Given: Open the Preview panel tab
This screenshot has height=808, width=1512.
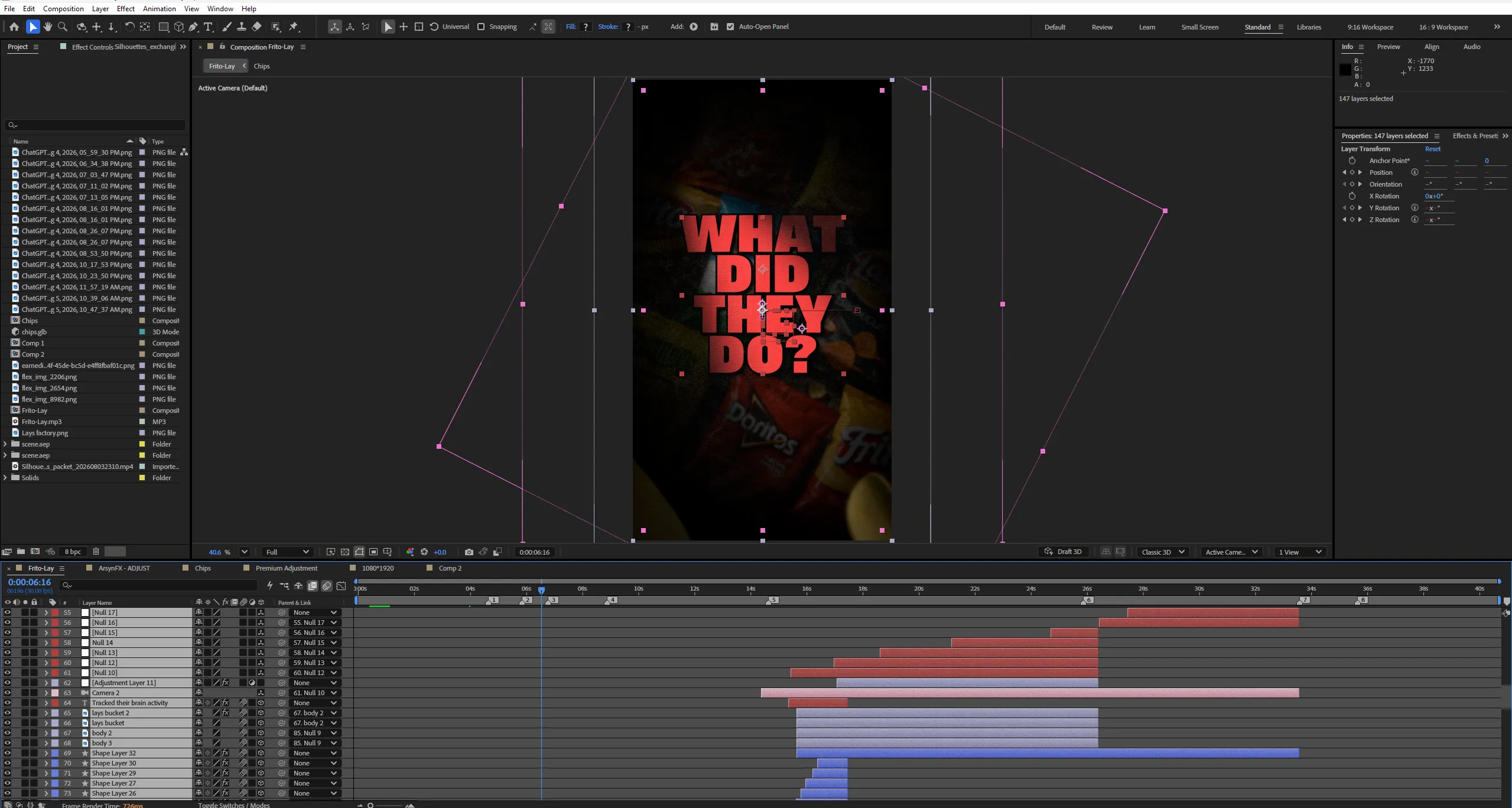Looking at the screenshot, I should click(1389, 47).
